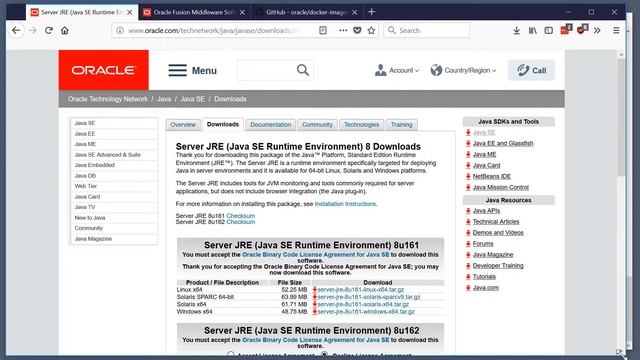Open the Documentation tab

(x=271, y=124)
